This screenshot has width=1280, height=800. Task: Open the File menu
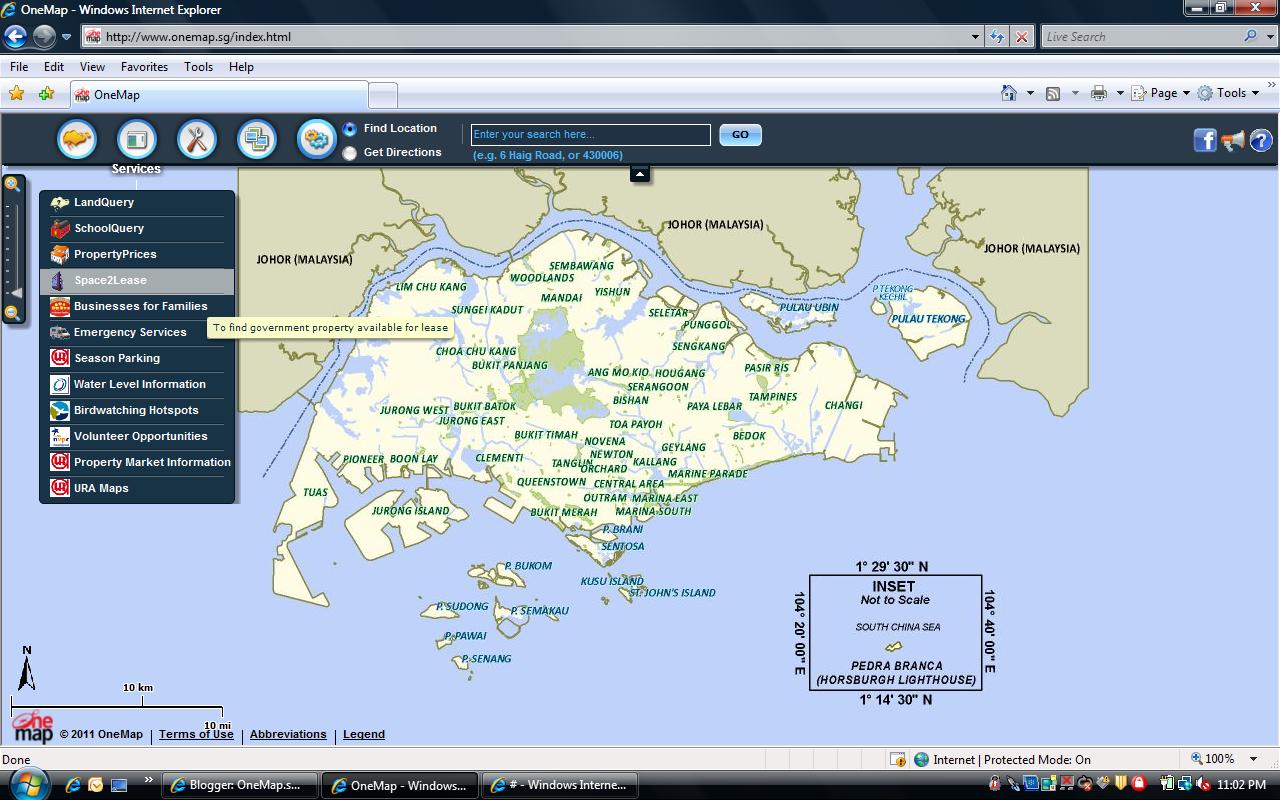(x=19, y=67)
